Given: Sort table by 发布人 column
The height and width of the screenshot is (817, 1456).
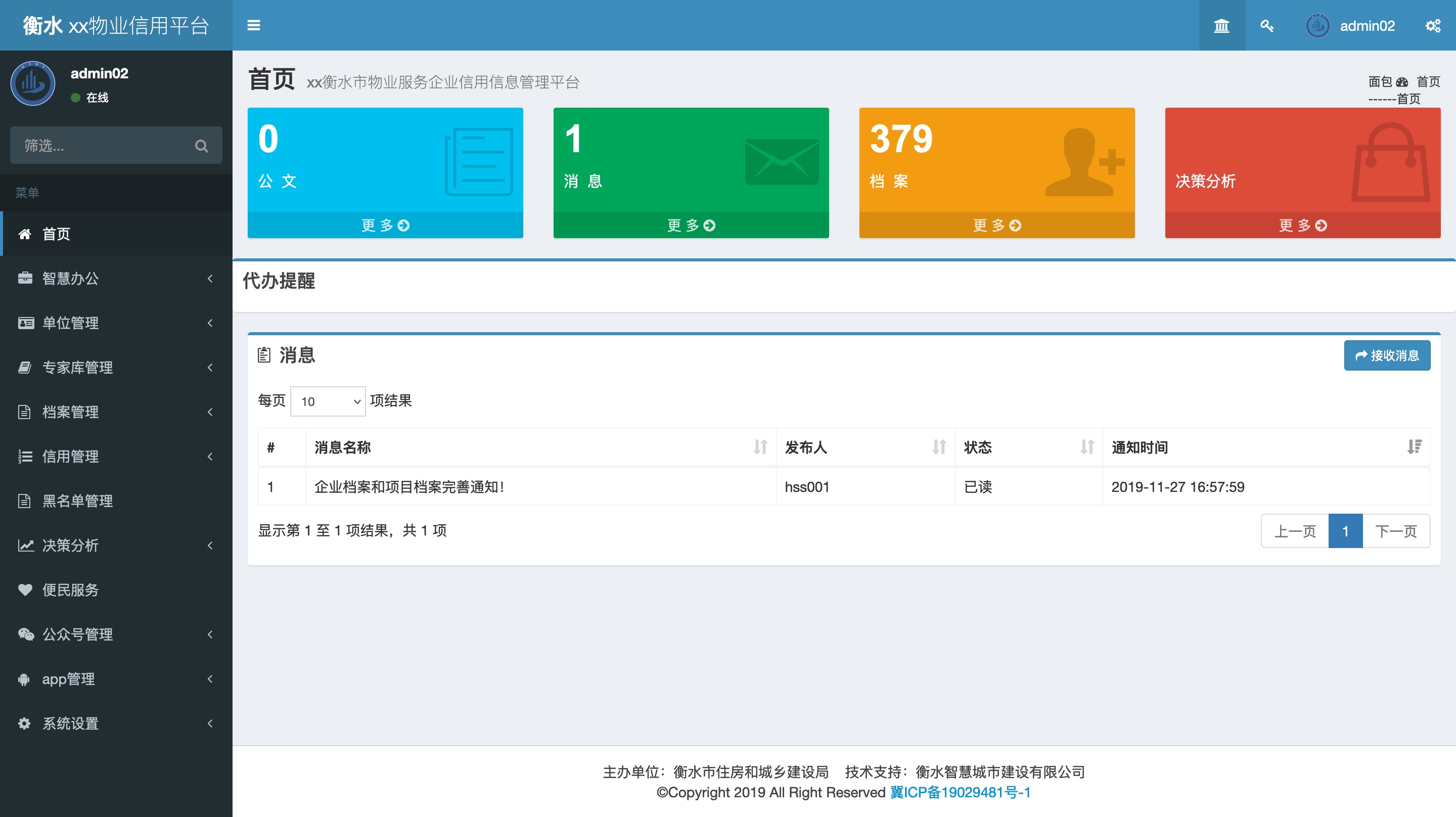Looking at the screenshot, I should coord(866,448).
